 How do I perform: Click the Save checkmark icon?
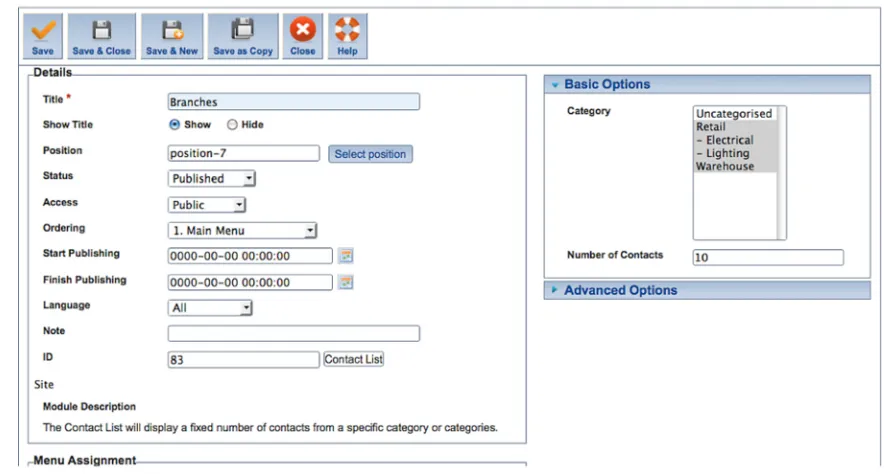point(43,30)
